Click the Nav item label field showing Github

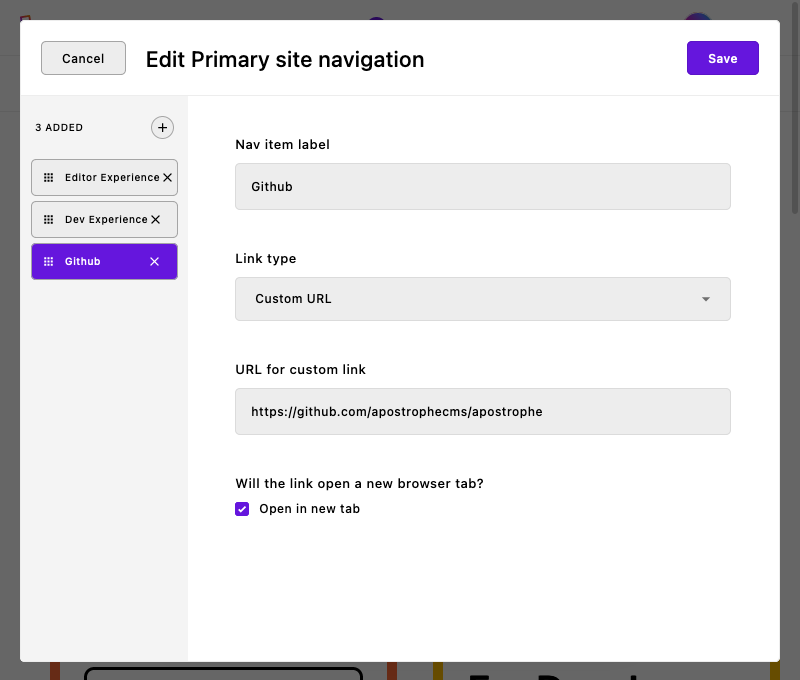[482, 186]
